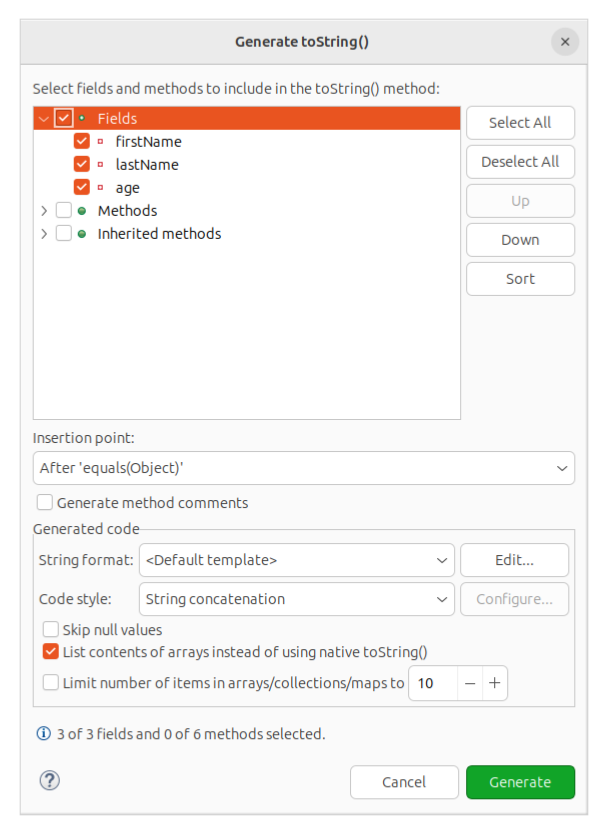Viewport: 606px width, 834px height.
Task: Select the age field row
Action: pos(128,188)
